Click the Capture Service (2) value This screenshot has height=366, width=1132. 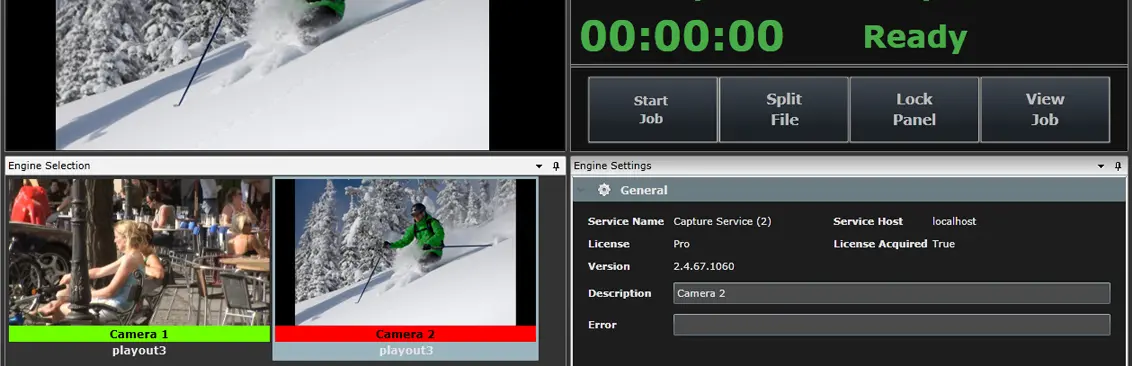tap(722, 222)
